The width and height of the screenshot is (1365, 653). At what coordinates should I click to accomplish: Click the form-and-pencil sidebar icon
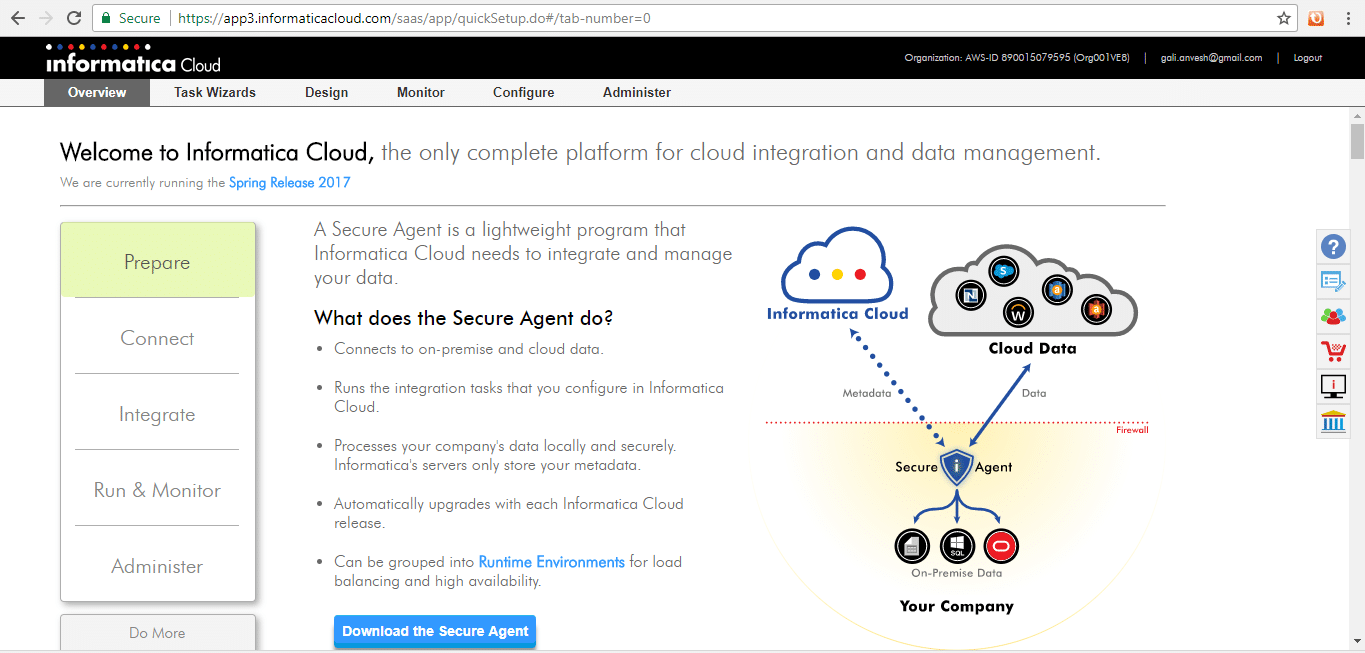pos(1333,281)
